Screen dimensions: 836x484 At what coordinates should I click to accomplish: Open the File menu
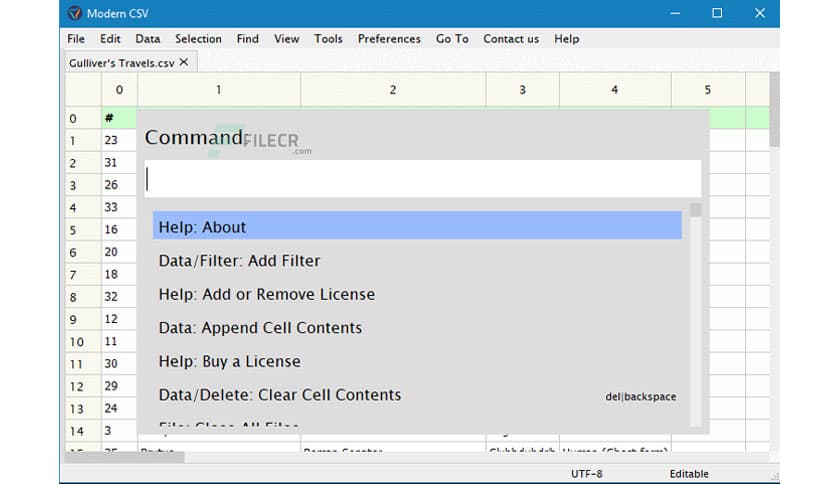click(76, 39)
